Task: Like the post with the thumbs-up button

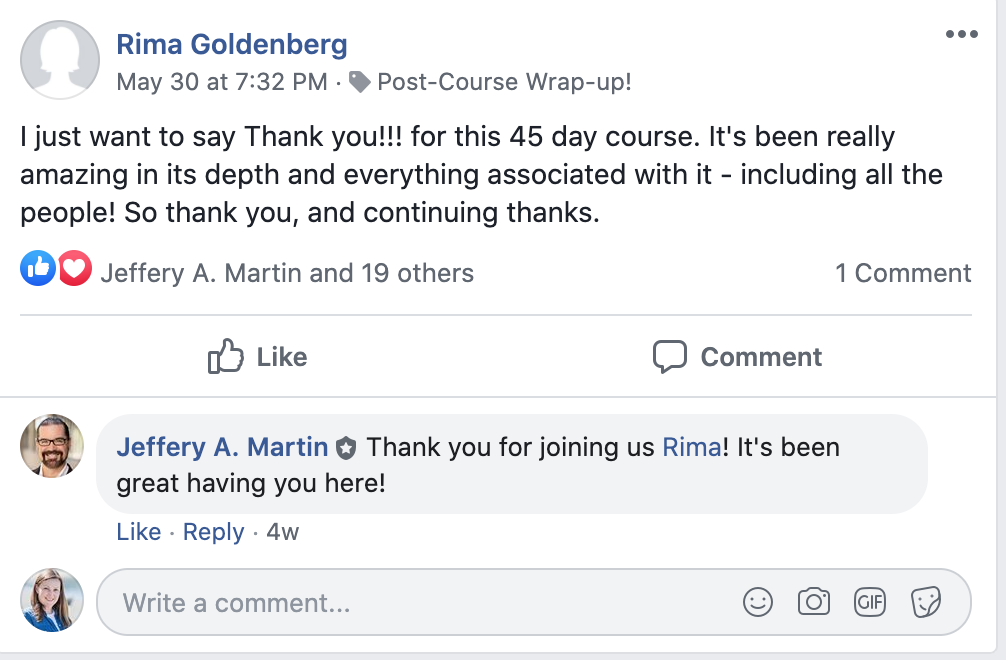Action: click(257, 357)
